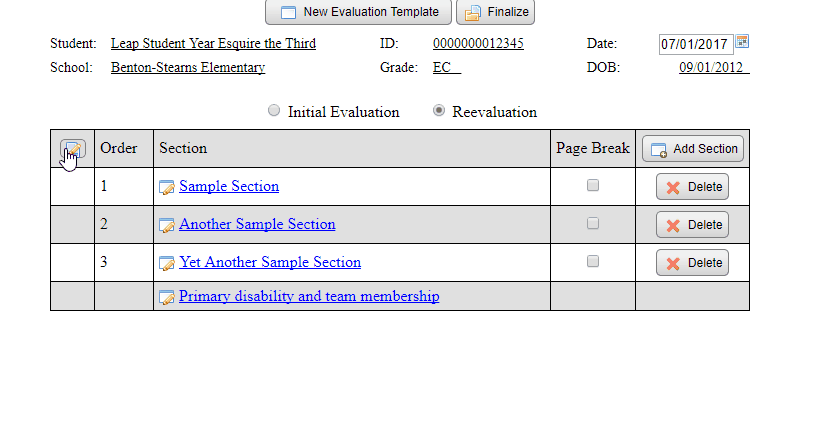Screen dimensions: 828x428
Task: Delete the Another Sample Section row
Action: (692, 225)
